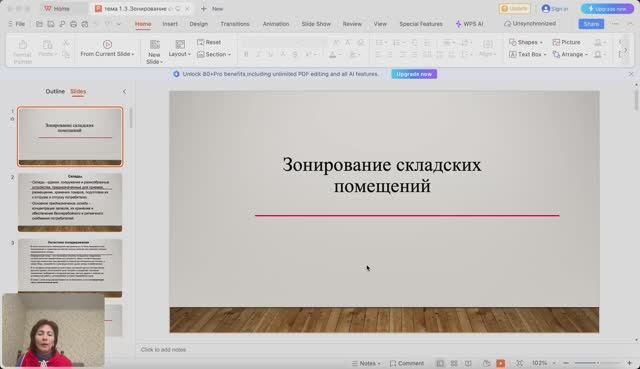Click the Unsynchronized cloud status
The width and height of the screenshot is (640, 369).
tap(530, 24)
